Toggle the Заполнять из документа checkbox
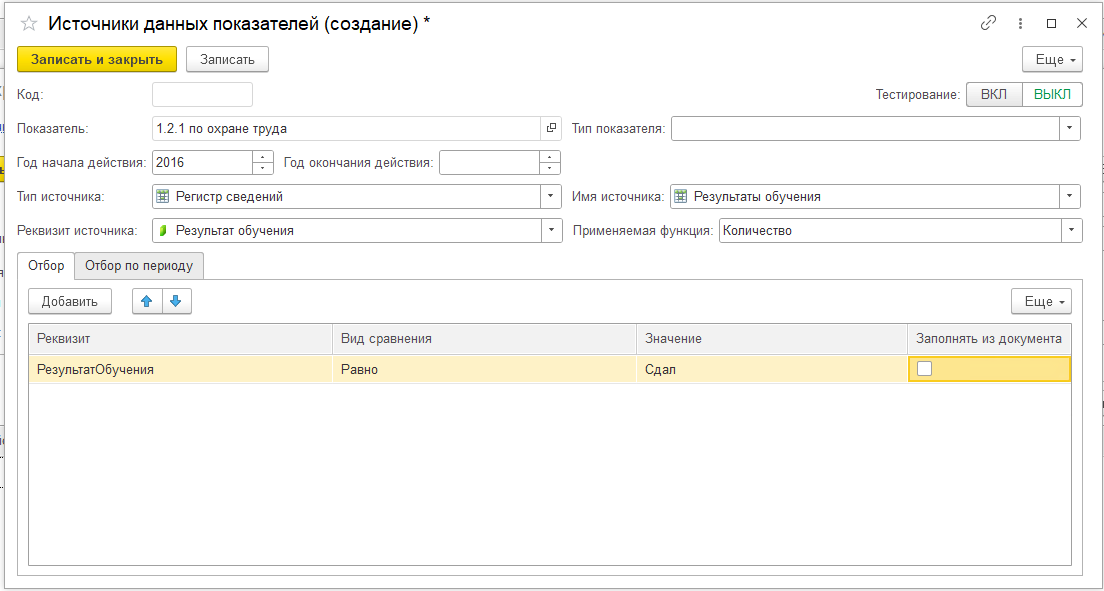The image size is (1104, 591). (x=925, y=369)
